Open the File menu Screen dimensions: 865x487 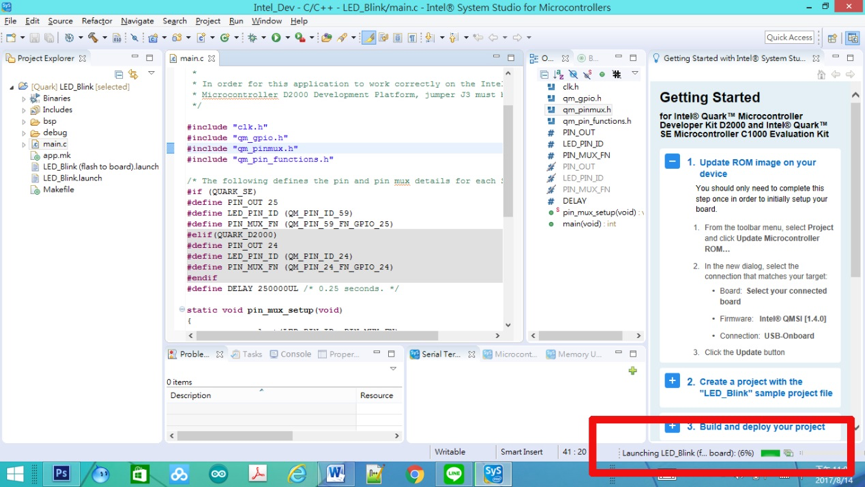tap(10, 21)
